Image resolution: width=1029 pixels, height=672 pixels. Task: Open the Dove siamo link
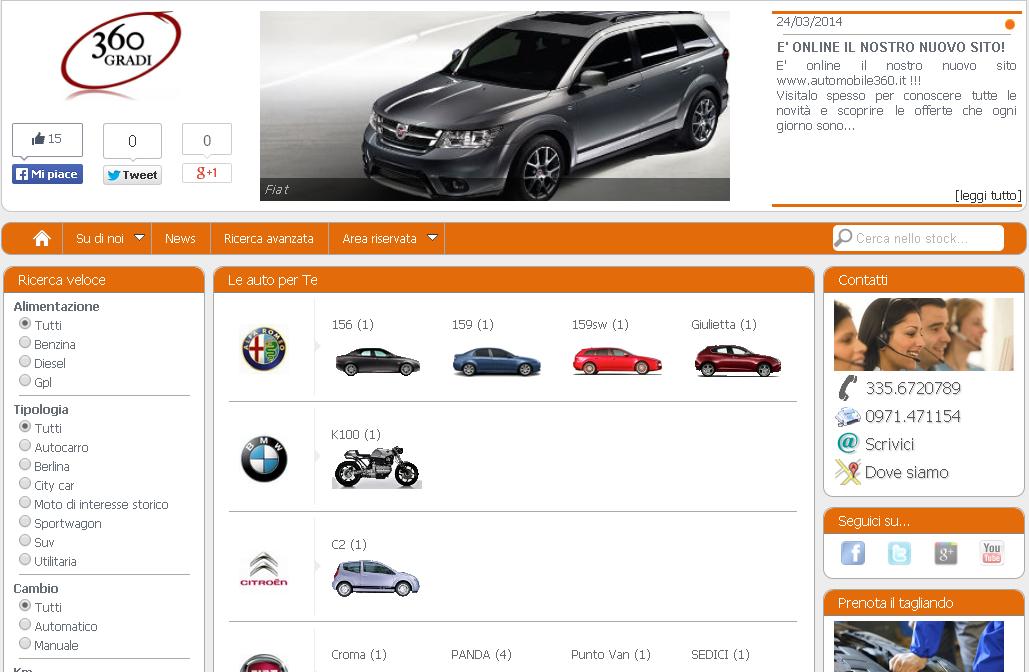(906, 472)
